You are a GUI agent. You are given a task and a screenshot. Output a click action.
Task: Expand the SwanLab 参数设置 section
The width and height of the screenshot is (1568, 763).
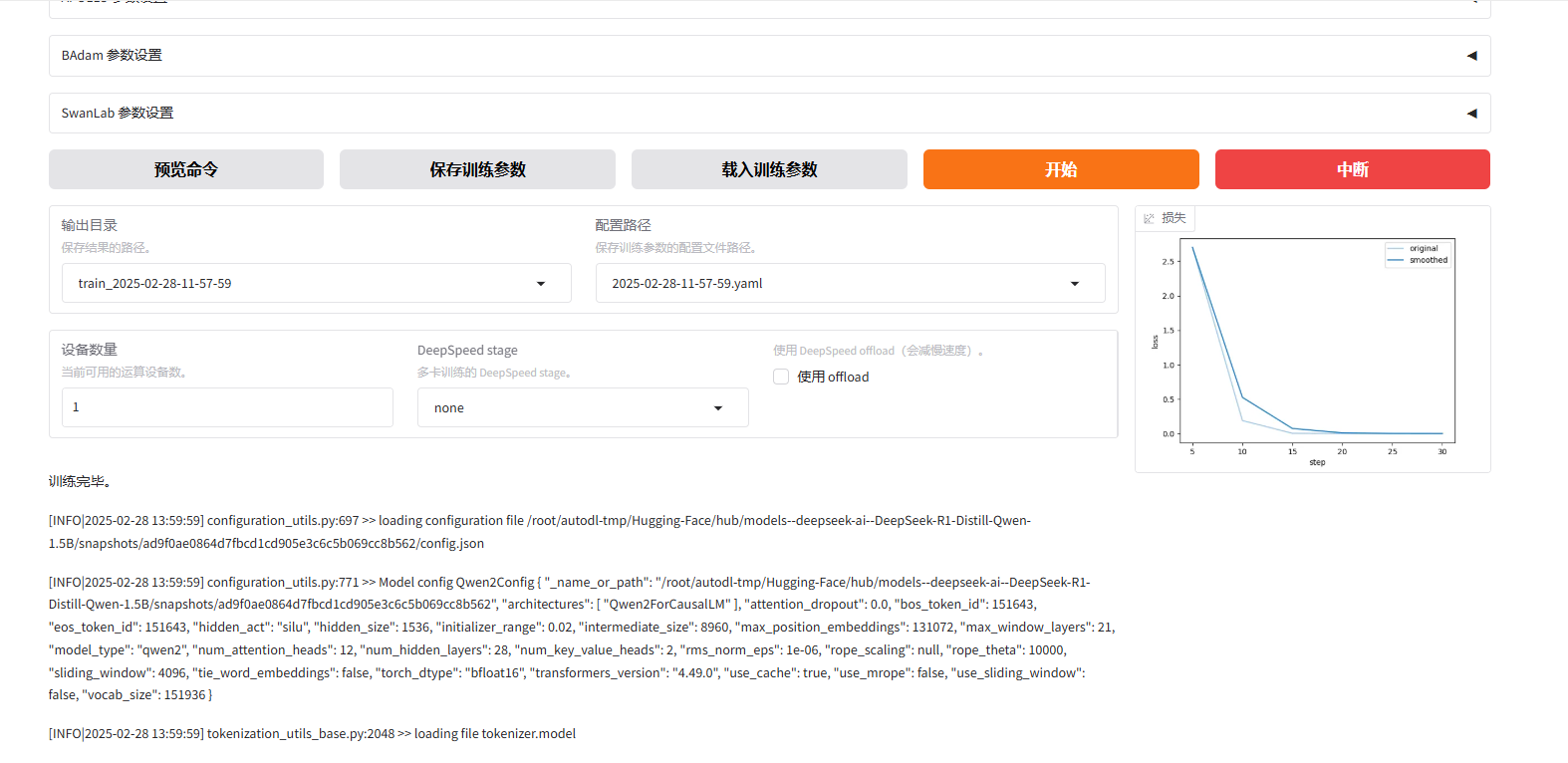pyautogui.click(x=769, y=114)
